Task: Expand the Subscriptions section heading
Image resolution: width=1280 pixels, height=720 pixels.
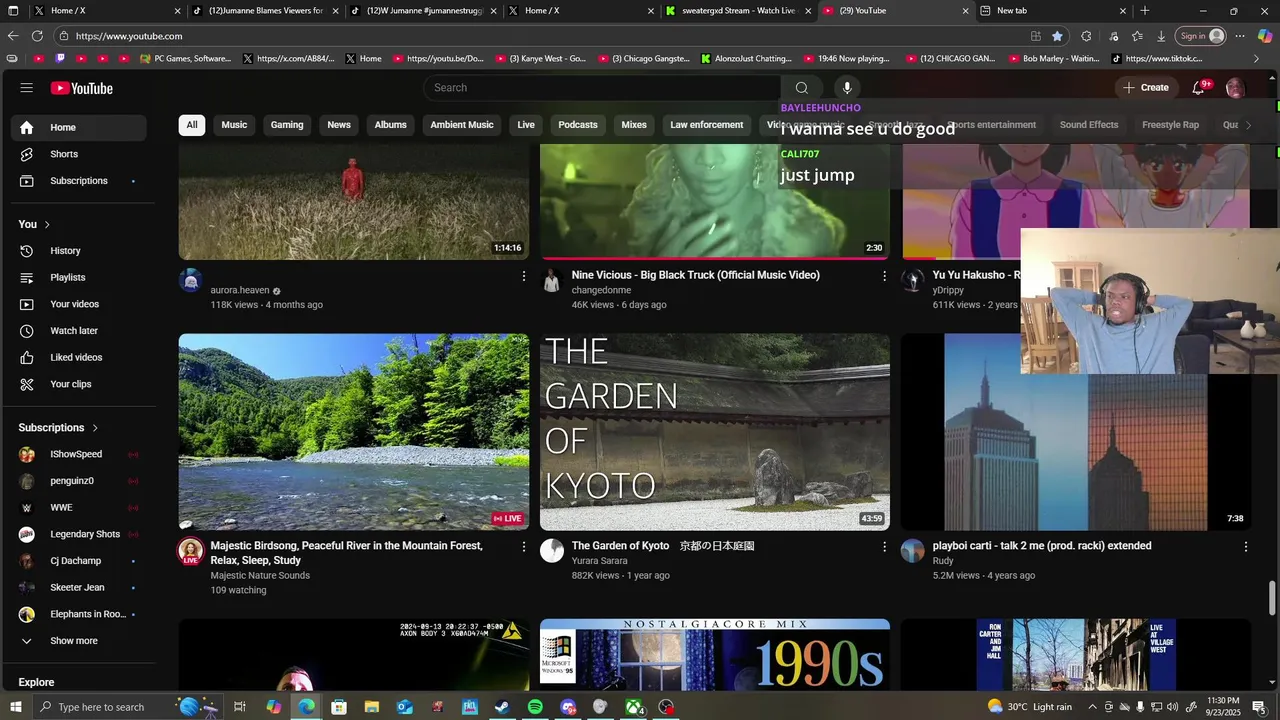Action: pos(59,428)
